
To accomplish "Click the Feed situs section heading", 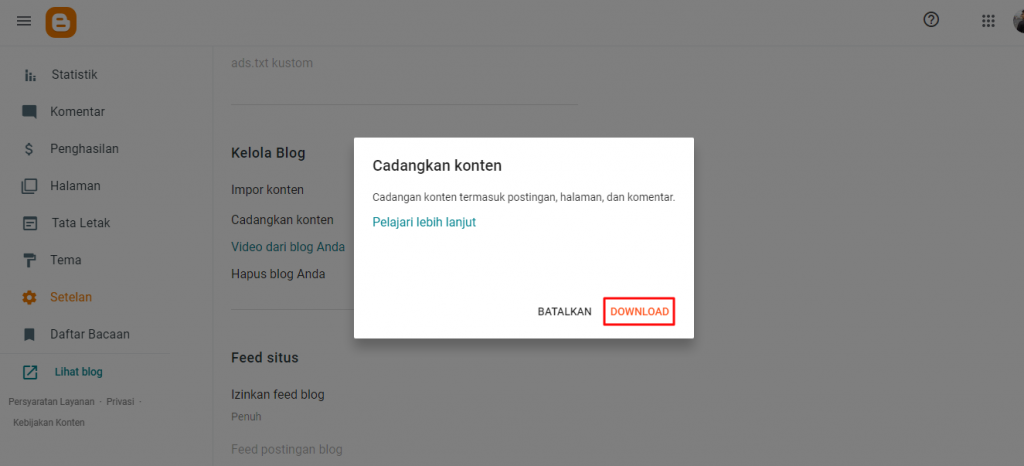I will pos(264,358).
